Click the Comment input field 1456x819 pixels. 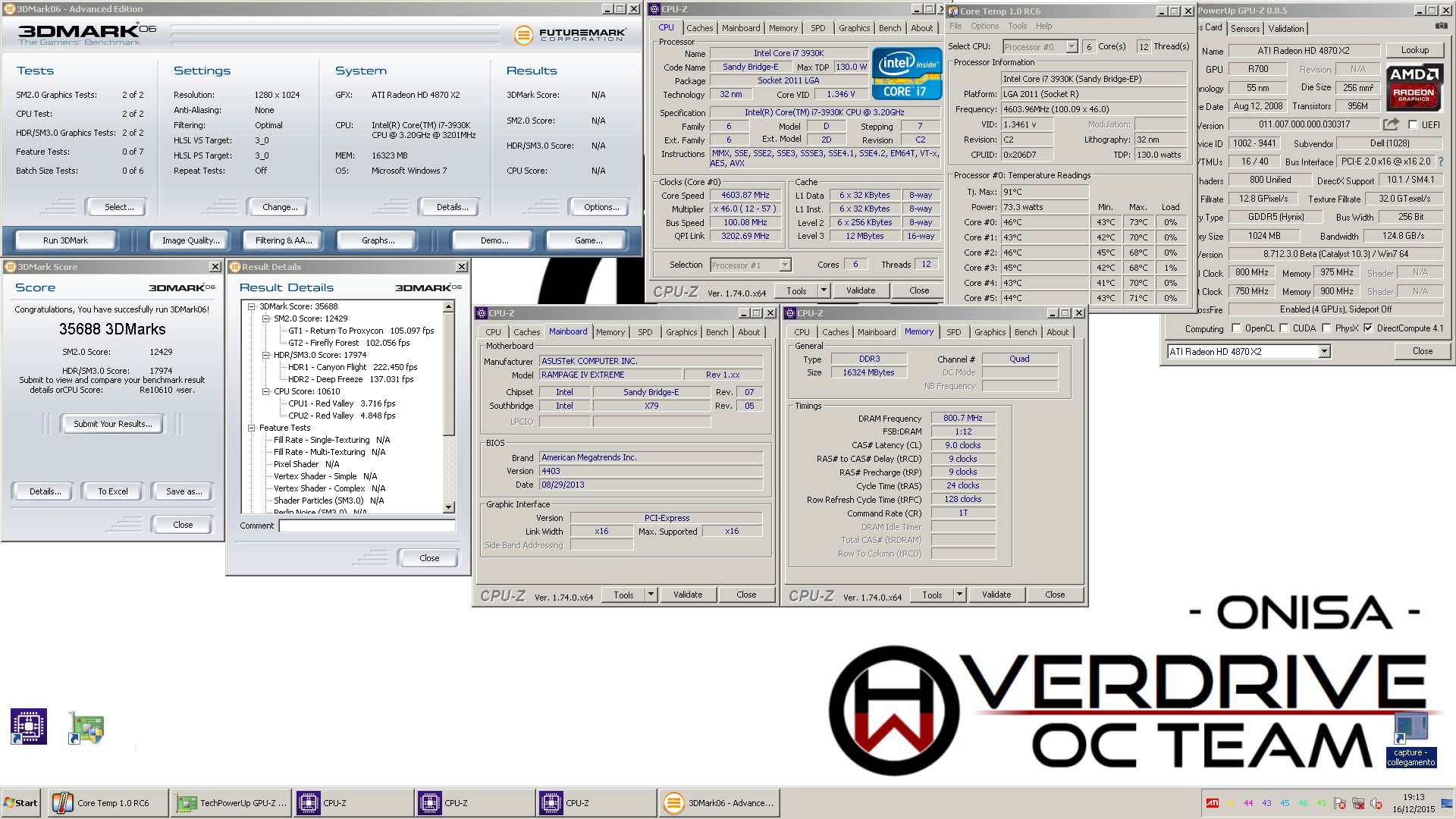click(x=367, y=526)
